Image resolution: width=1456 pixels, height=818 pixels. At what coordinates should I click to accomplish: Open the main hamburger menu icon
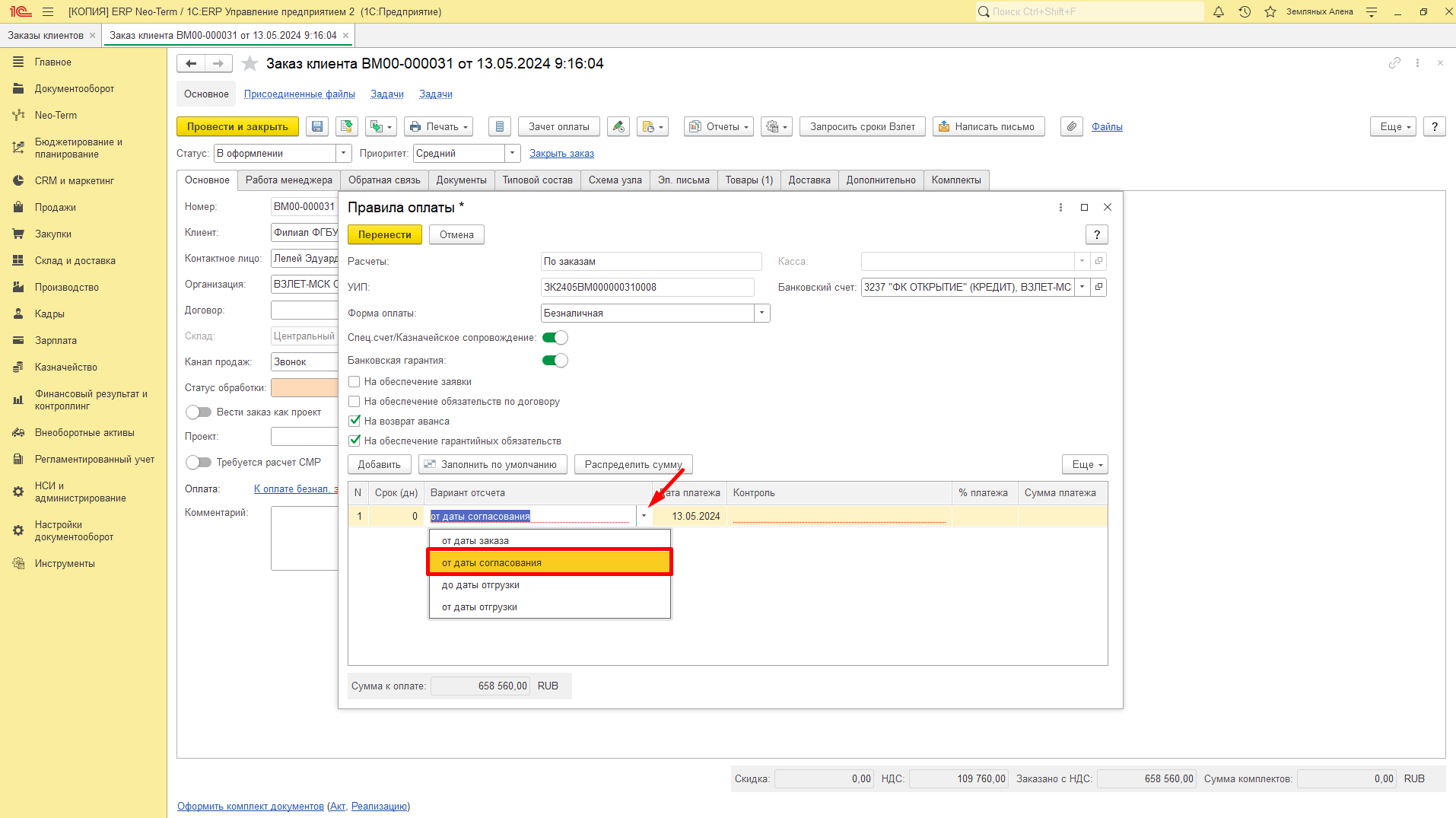pos(48,11)
